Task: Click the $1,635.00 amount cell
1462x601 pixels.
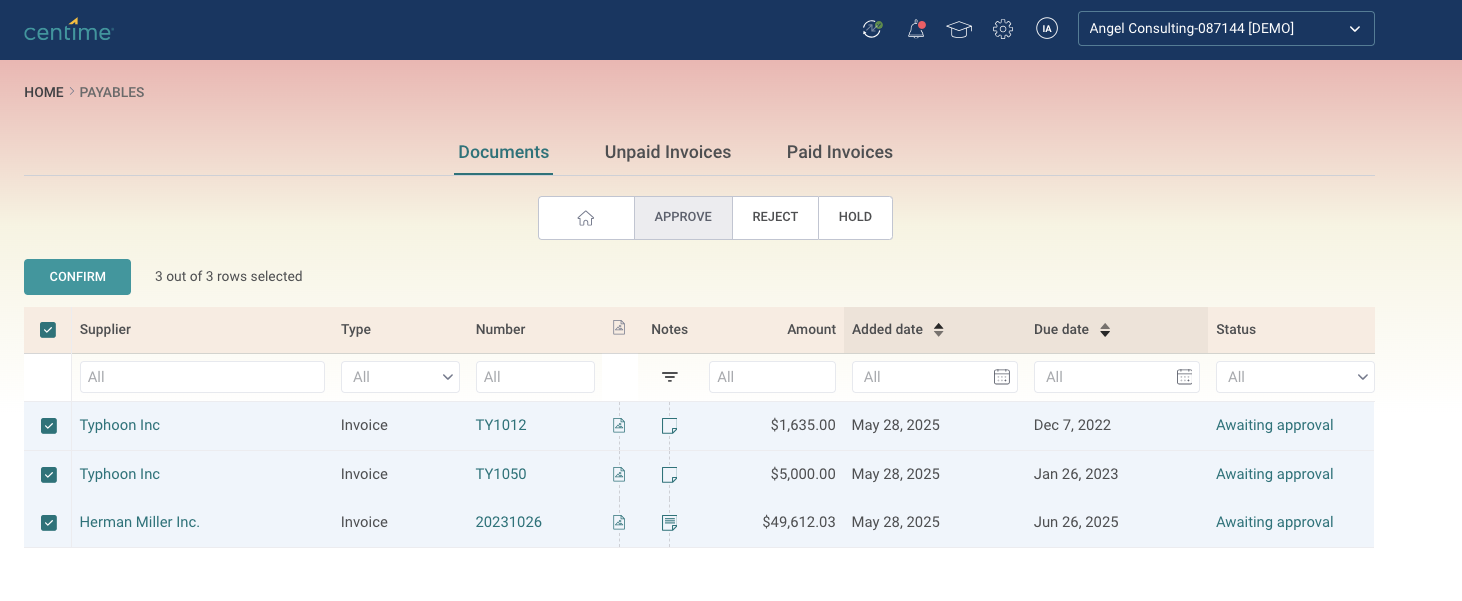Action: 803,425
